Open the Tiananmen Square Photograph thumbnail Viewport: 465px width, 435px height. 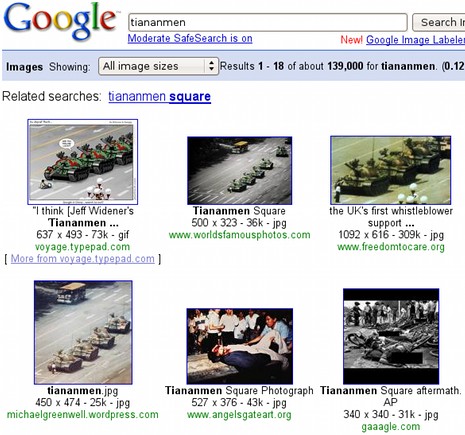click(240, 346)
